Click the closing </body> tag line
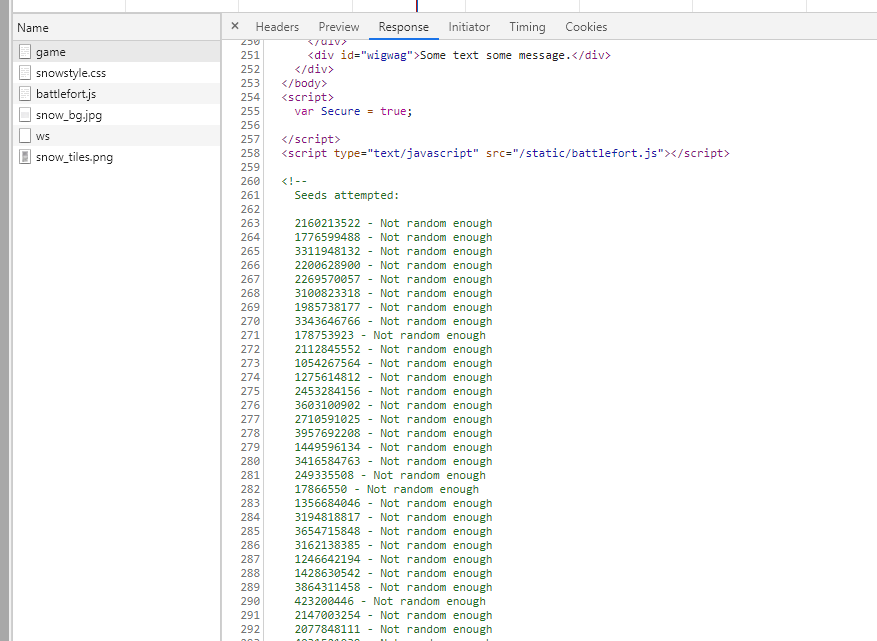This screenshot has height=641, width=877. point(304,83)
